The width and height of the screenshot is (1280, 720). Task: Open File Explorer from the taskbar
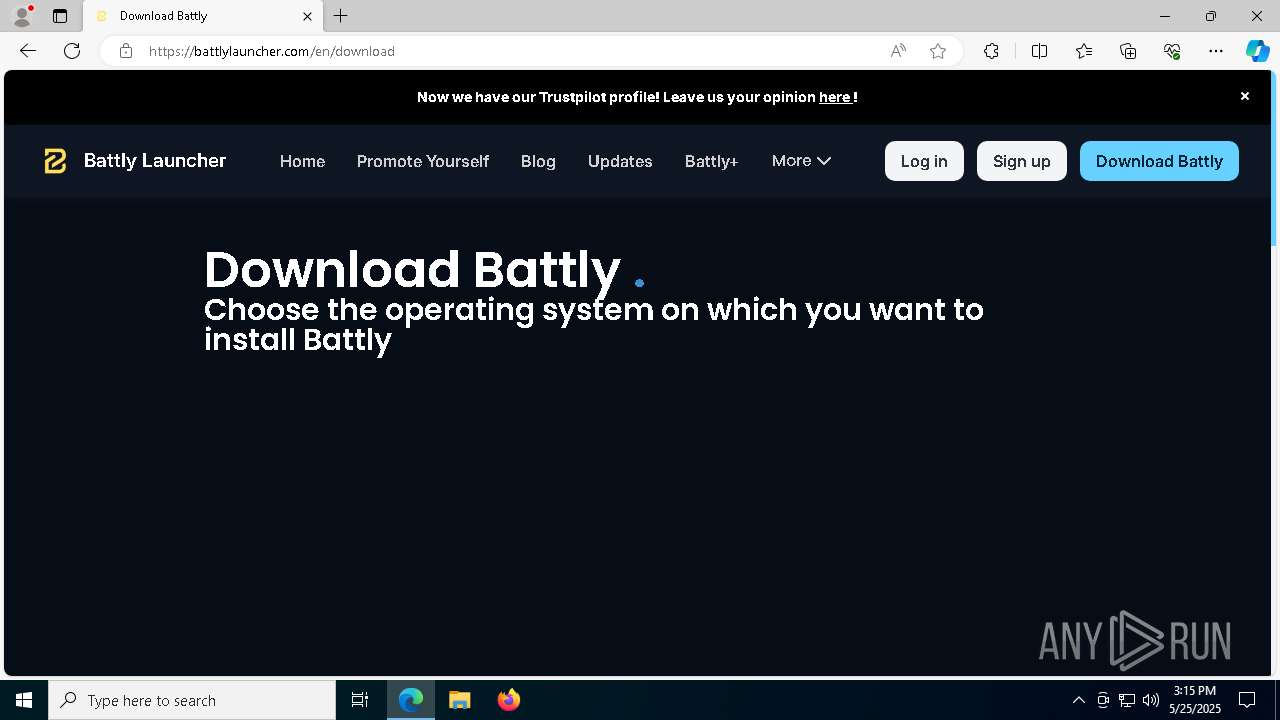point(460,700)
